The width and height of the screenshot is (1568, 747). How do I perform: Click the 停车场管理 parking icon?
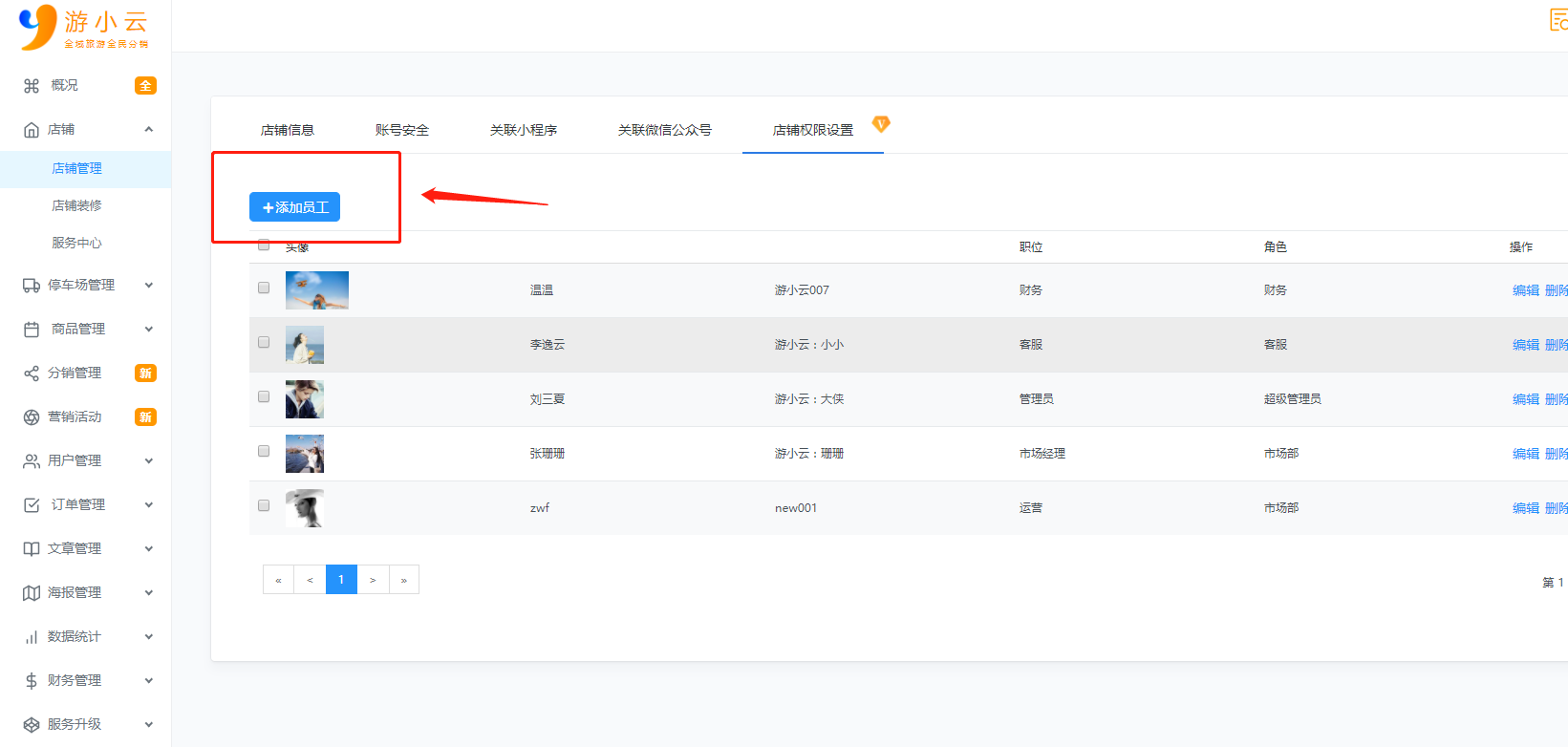point(32,286)
